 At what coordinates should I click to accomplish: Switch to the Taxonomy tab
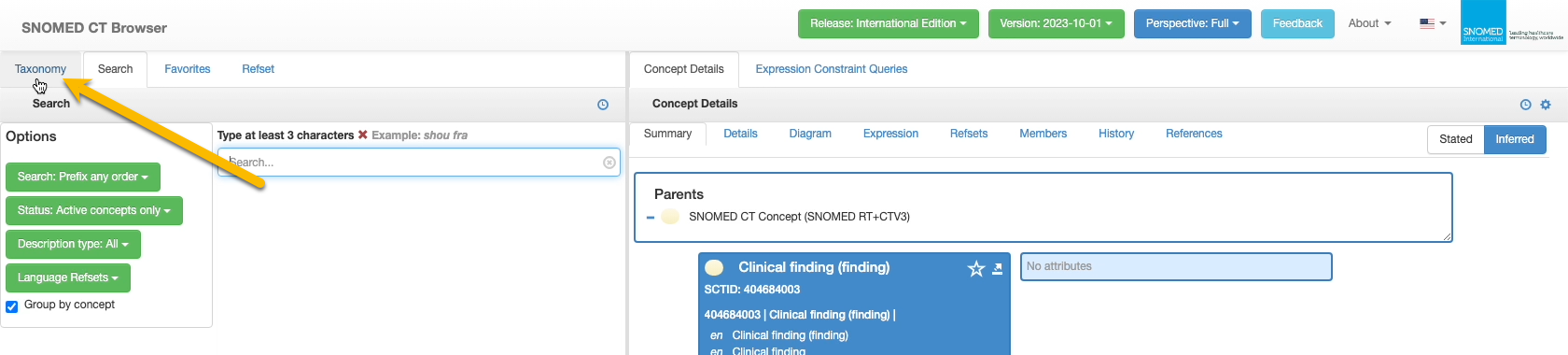pos(40,69)
